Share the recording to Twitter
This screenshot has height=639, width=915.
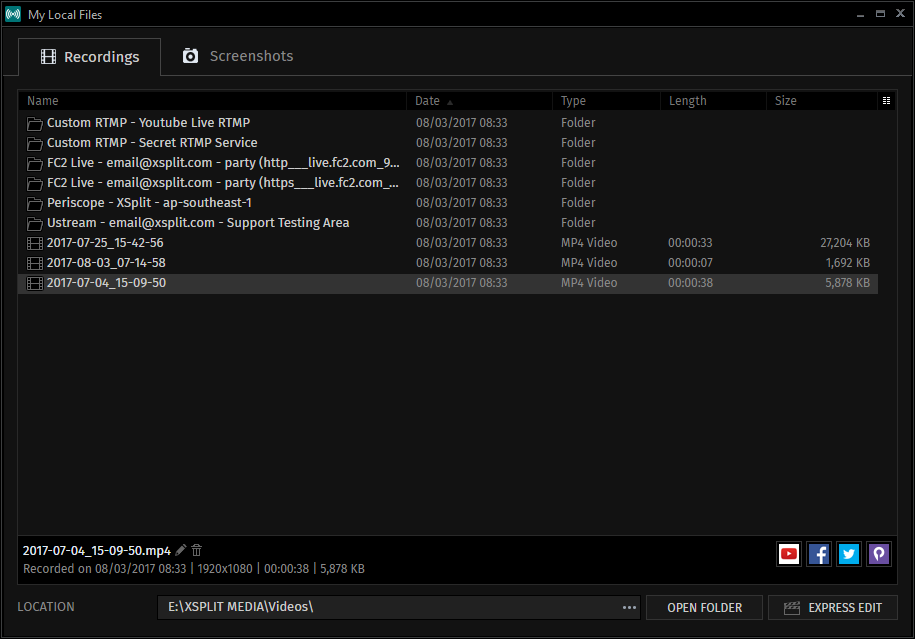pyautogui.click(x=849, y=554)
